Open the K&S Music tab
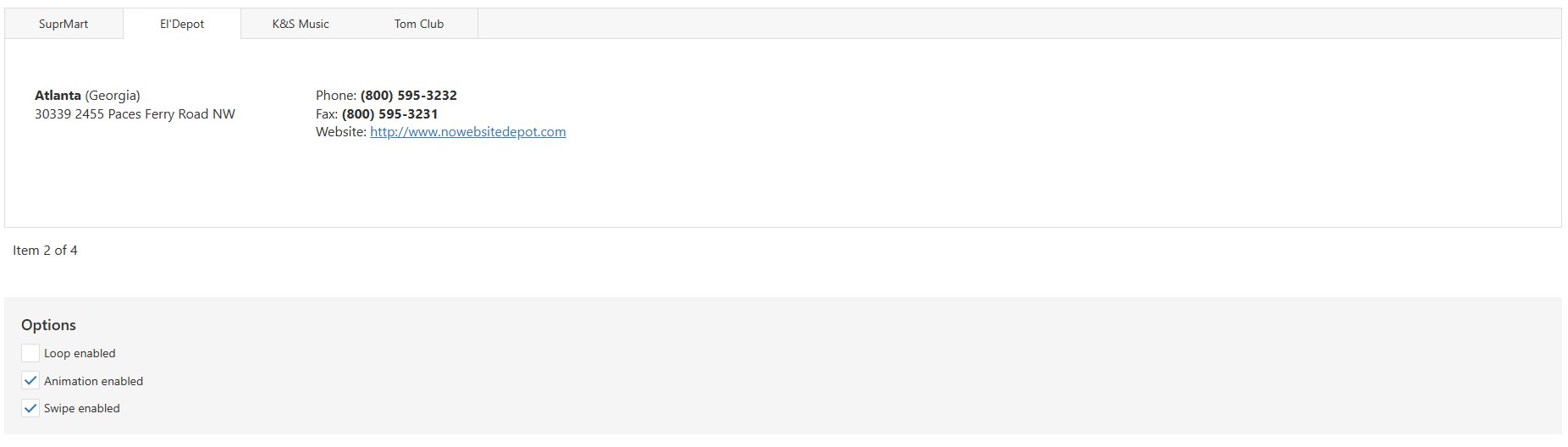The width and height of the screenshot is (1568, 447). (x=301, y=24)
